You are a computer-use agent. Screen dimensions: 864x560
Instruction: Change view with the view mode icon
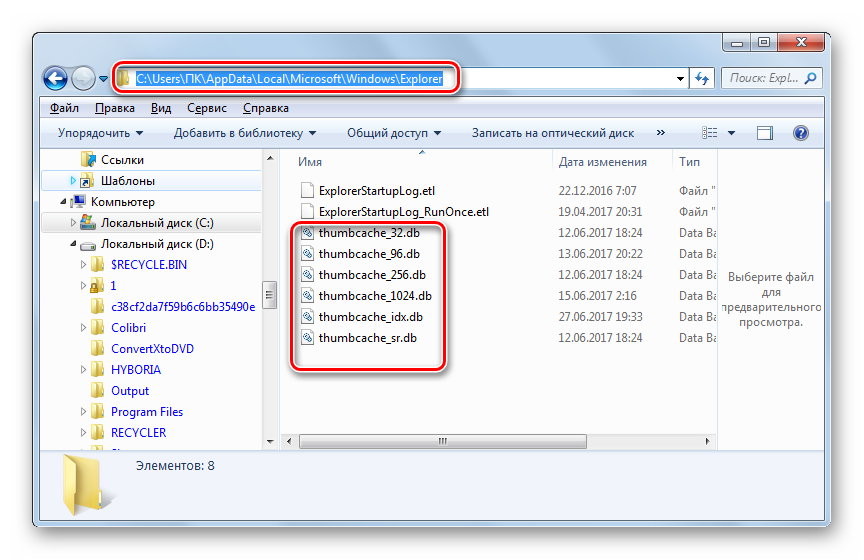click(709, 133)
